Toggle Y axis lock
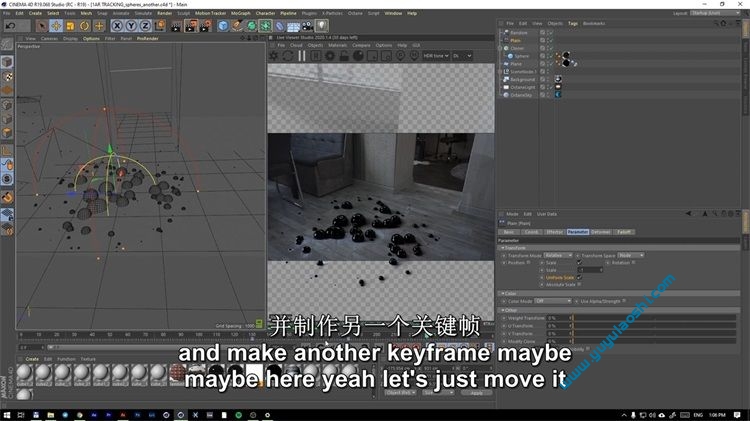This screenshot has width=750, height=421. [131, 26]
